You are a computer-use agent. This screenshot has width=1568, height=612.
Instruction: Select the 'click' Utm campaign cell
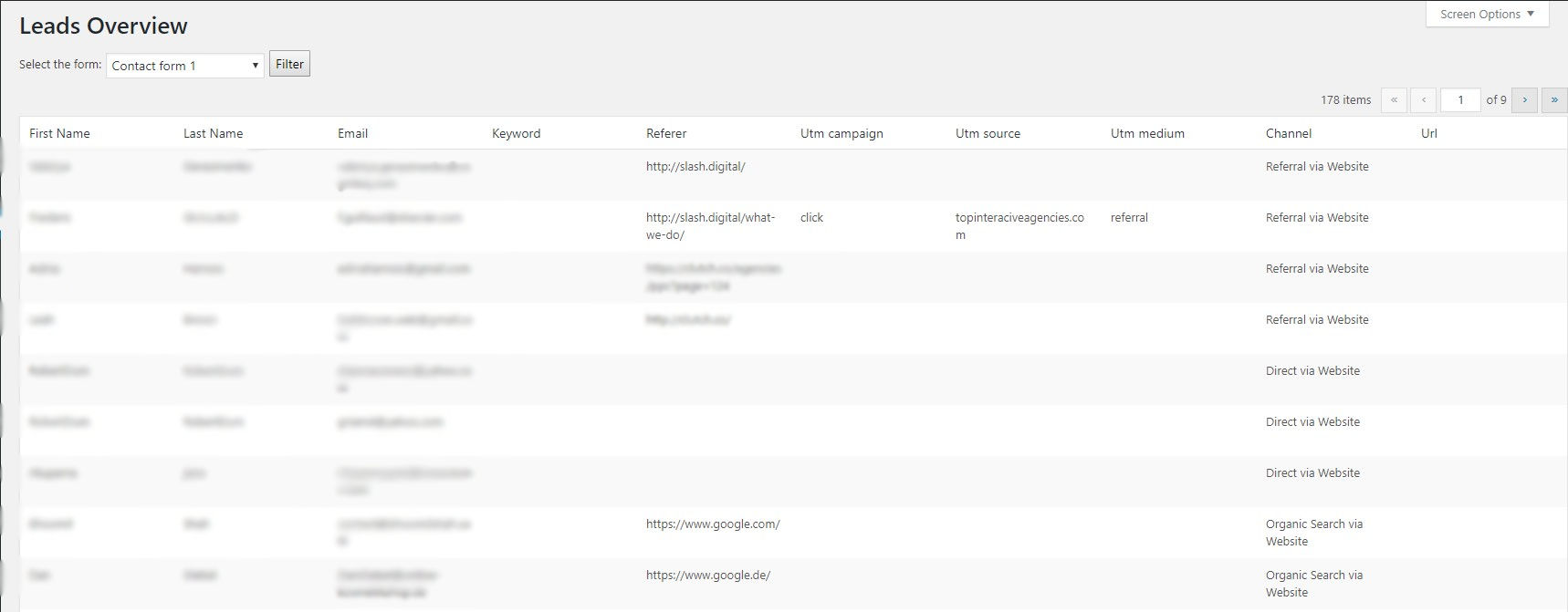[x=811, y=218]
